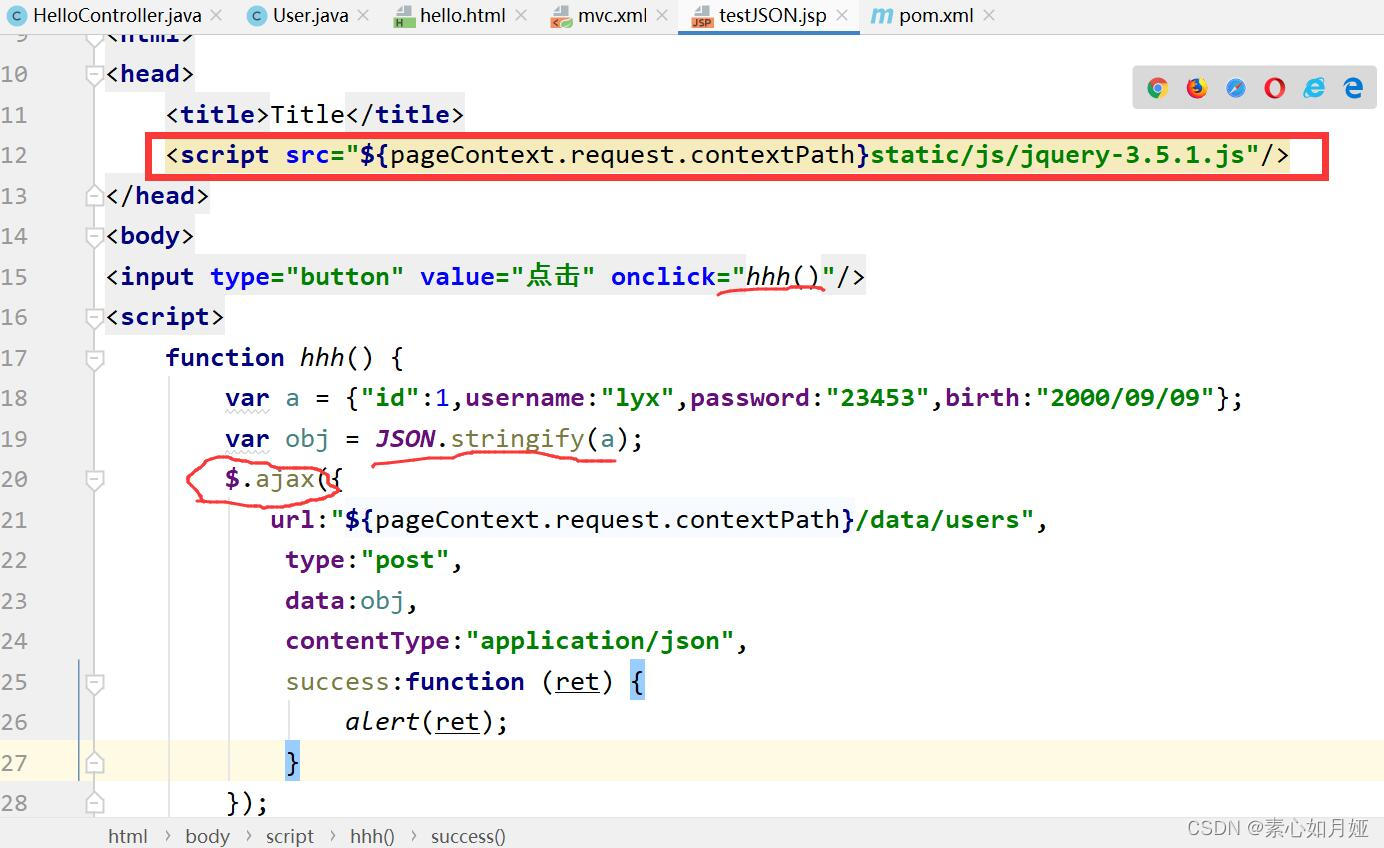This screenshot has width=1384, height=848.
Task: Click the birth "2000/09/09" value
Action: click(x=1125, y=398)
